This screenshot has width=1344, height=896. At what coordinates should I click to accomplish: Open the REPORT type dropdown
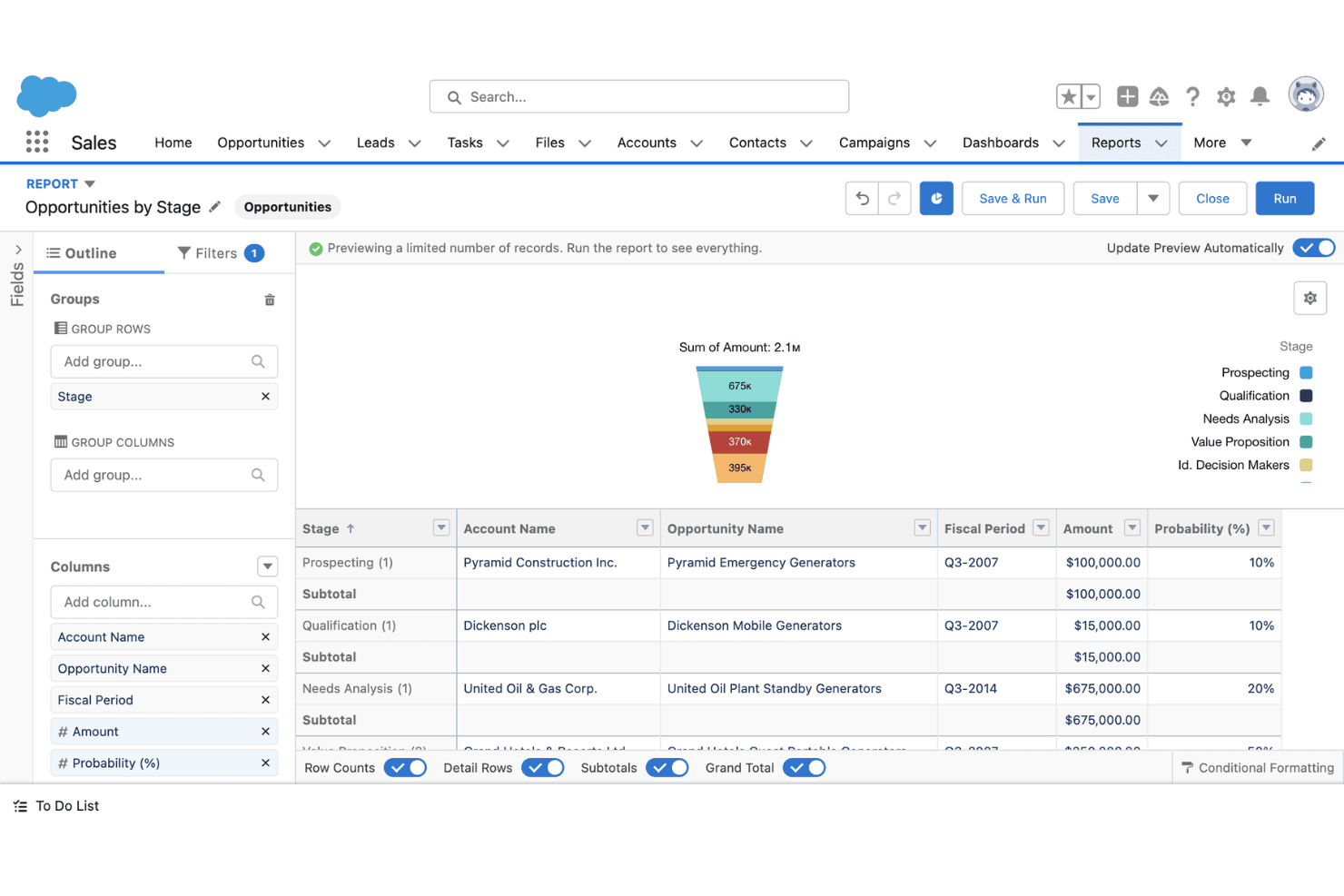(x=90, y=184)
